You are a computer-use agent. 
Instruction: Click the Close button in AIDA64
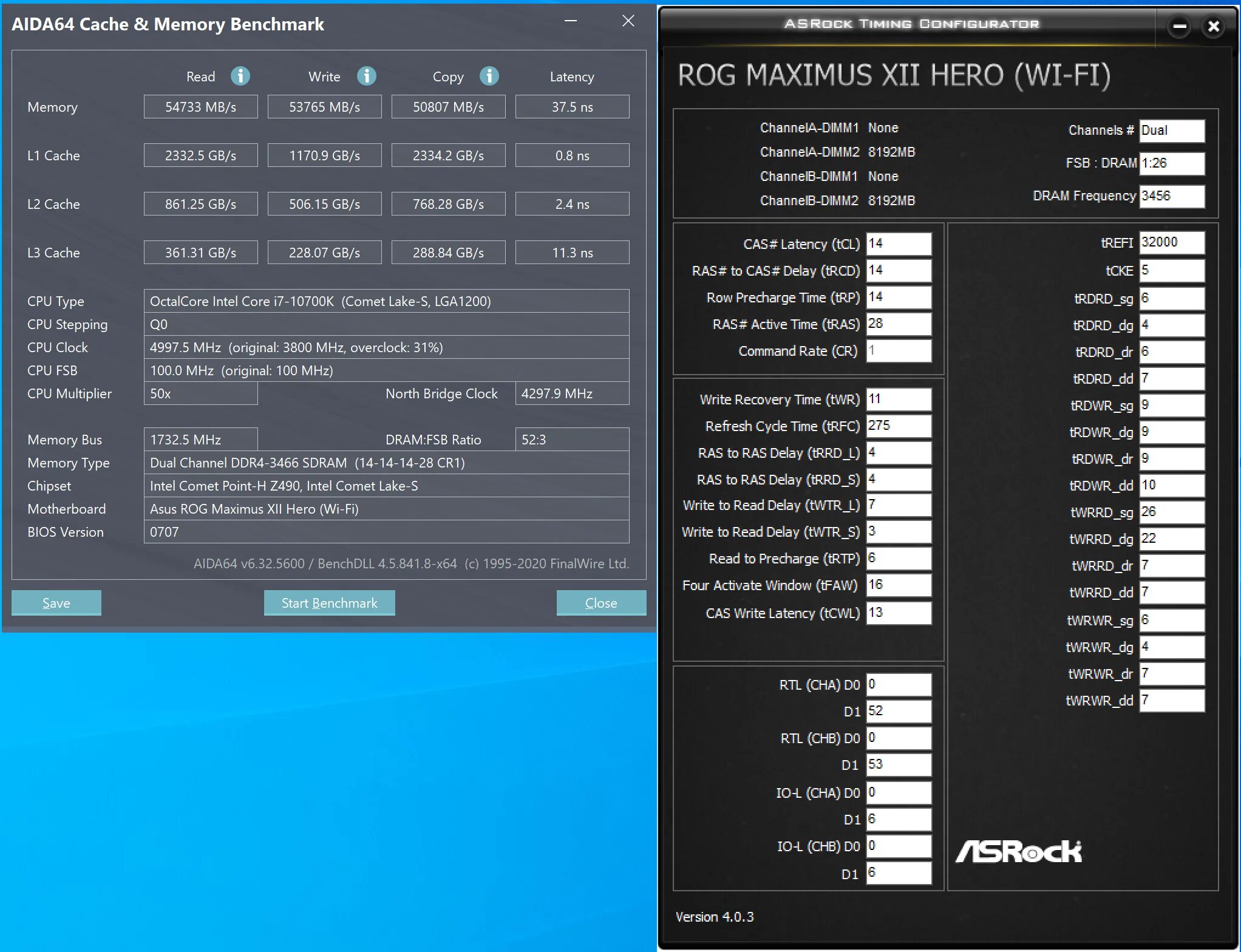pyautogui.click(x=601, y=603)
